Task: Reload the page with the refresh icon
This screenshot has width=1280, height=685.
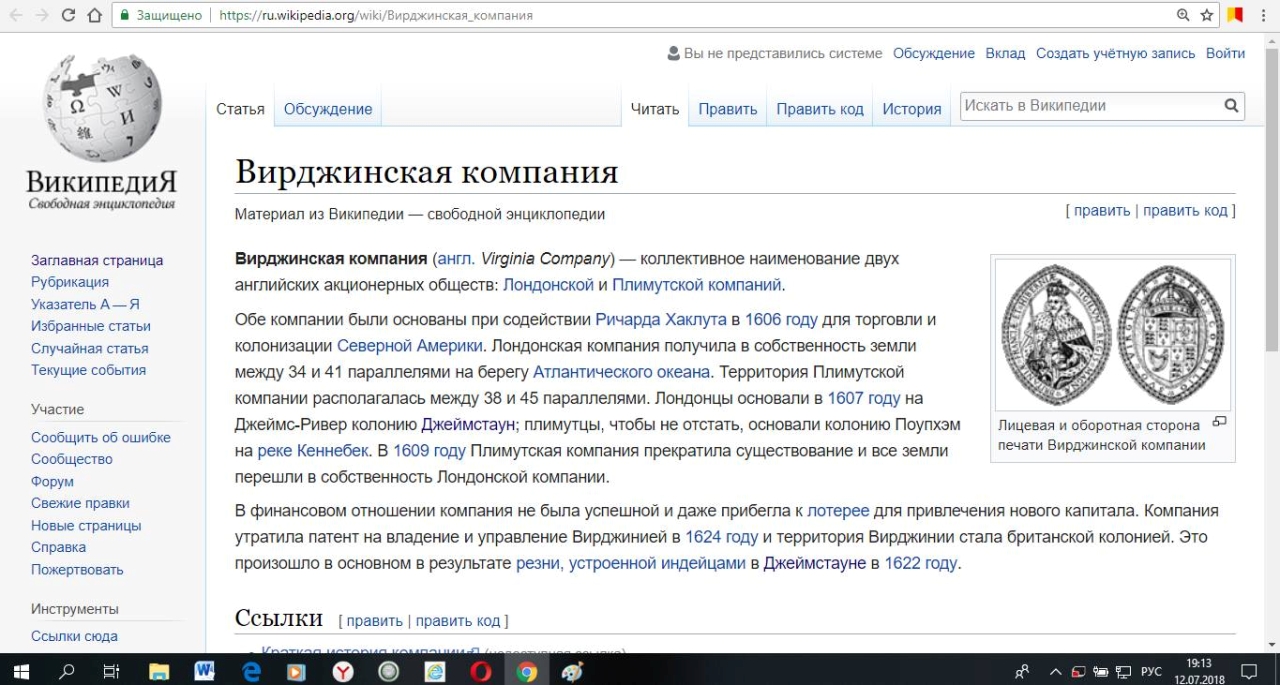Action: [68, 15]
